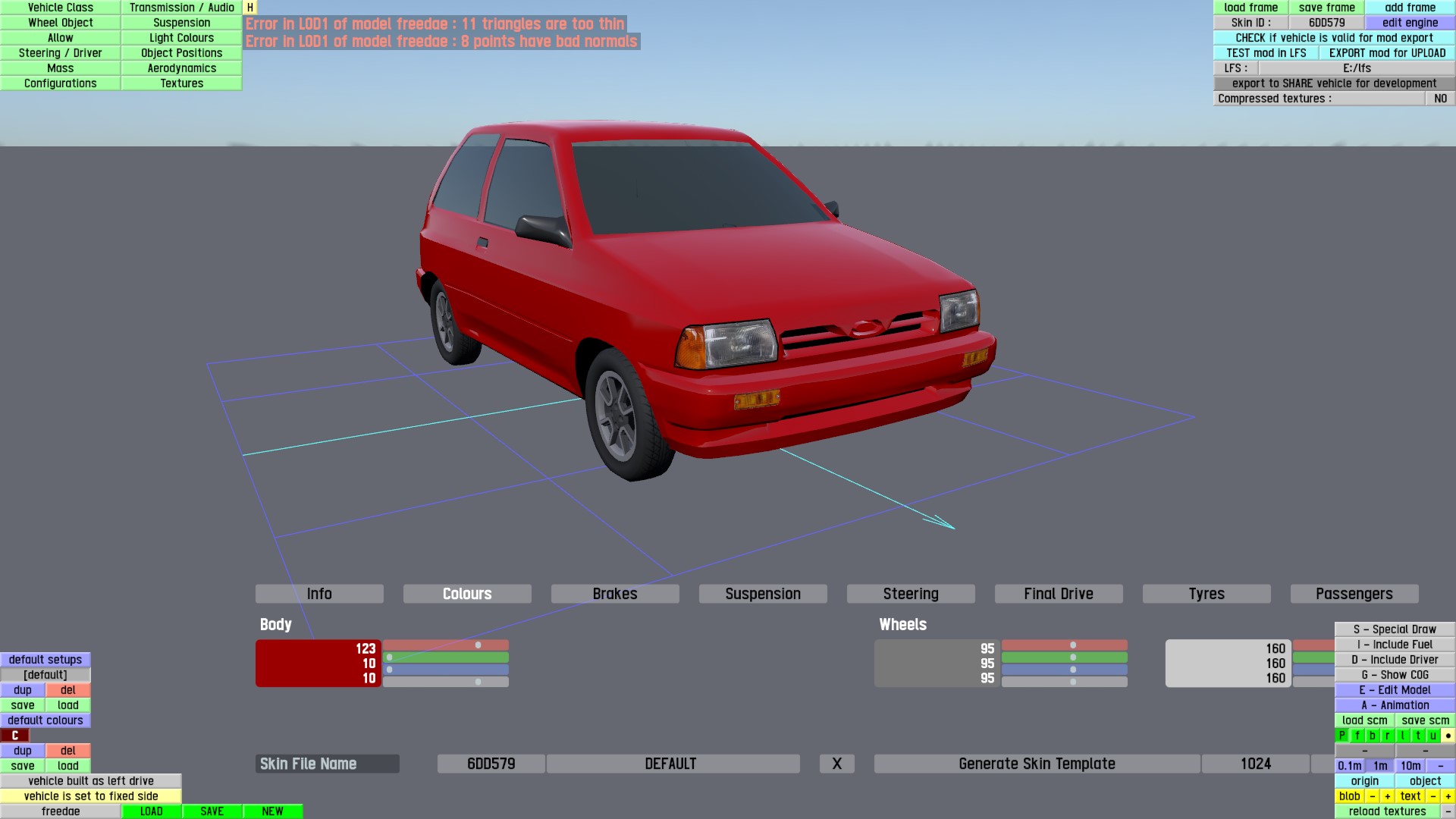Click the 6DD579 skin file name field
This screenshot has width=1456, height=819.
click(491, 764)
